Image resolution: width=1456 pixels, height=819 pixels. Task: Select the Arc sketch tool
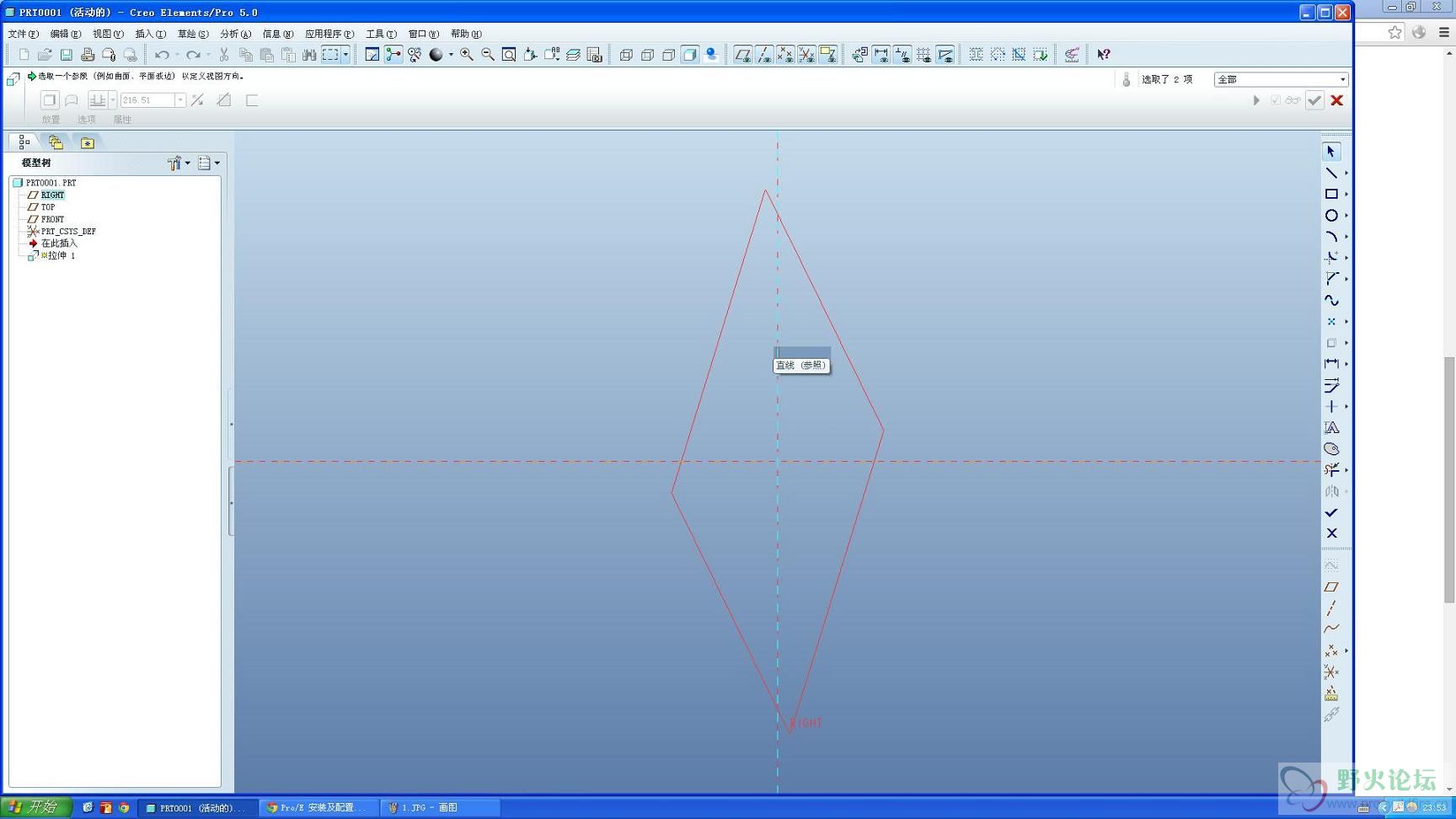[1331, 237]
